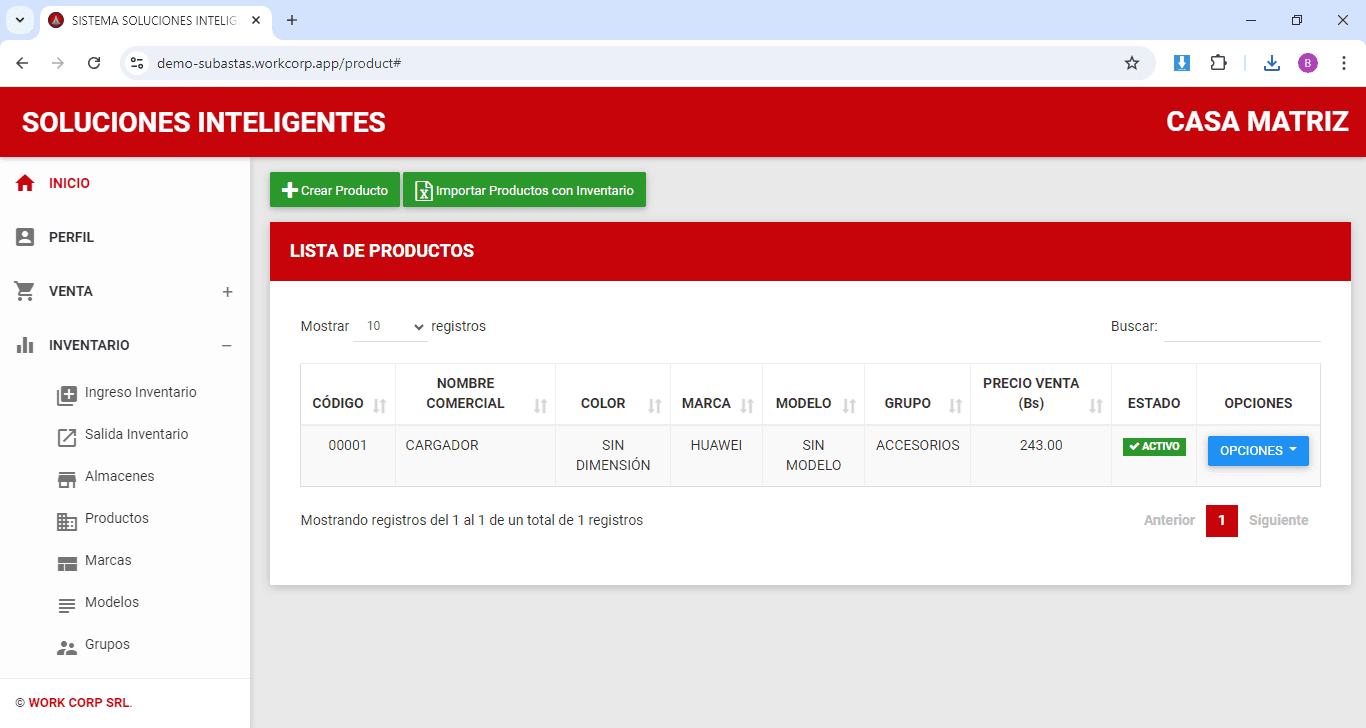Open Modelos menu item
The height and width of the screenshot is (728, 1366).
(x=112, y=602)
